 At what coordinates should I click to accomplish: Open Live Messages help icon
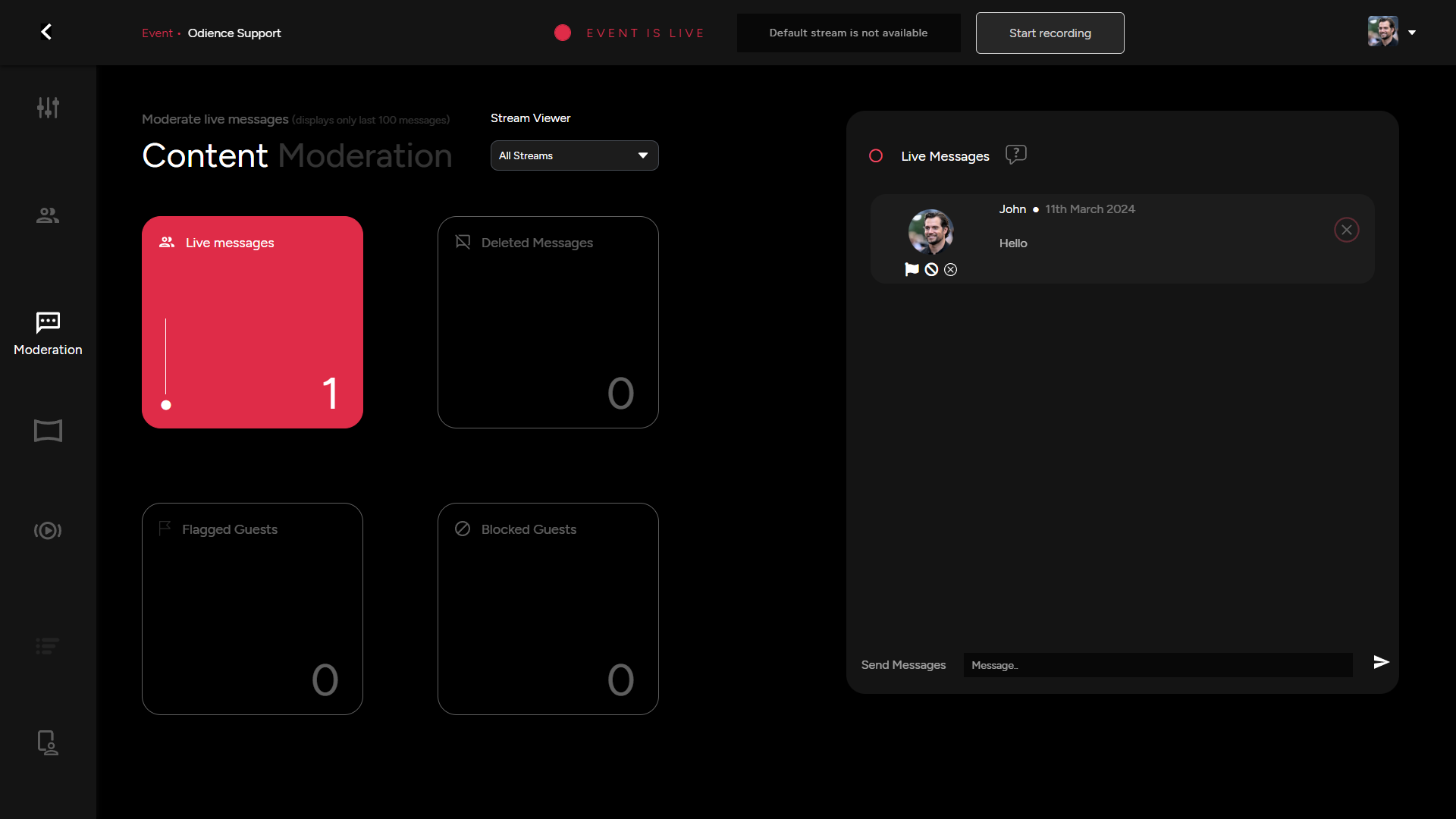point(1015,155)
